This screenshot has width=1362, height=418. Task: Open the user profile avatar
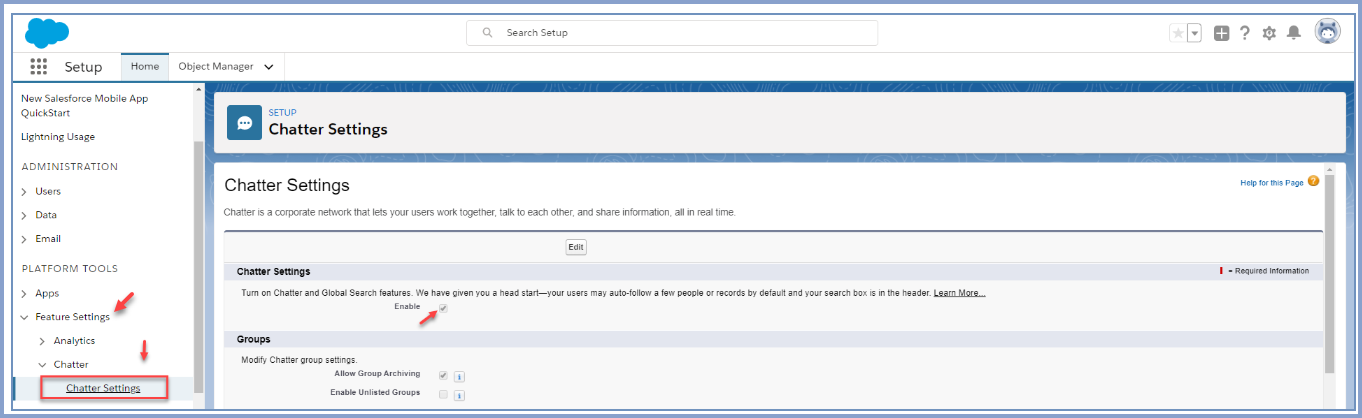pyautogui.click(x=1327, y=32)
